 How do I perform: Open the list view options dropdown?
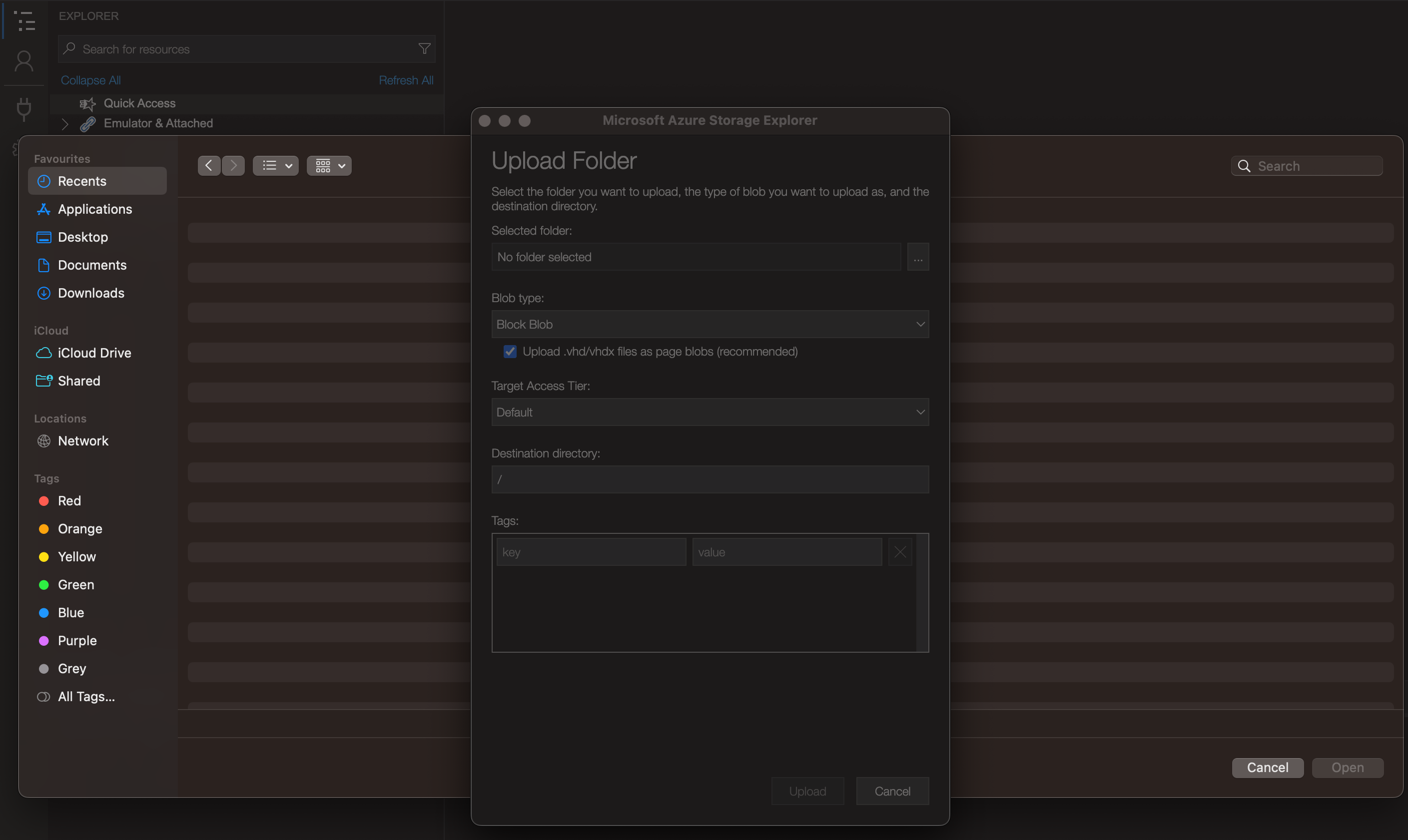pos(276,165)
